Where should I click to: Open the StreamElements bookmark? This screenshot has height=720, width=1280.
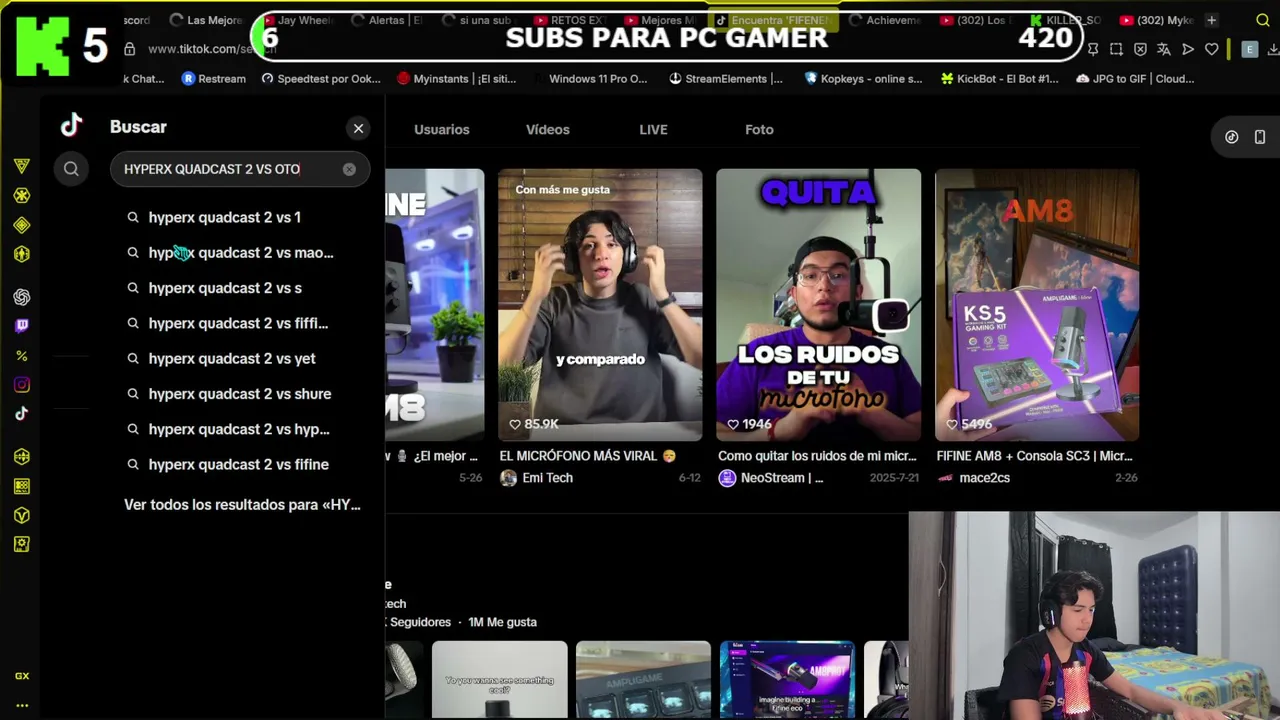726,79
